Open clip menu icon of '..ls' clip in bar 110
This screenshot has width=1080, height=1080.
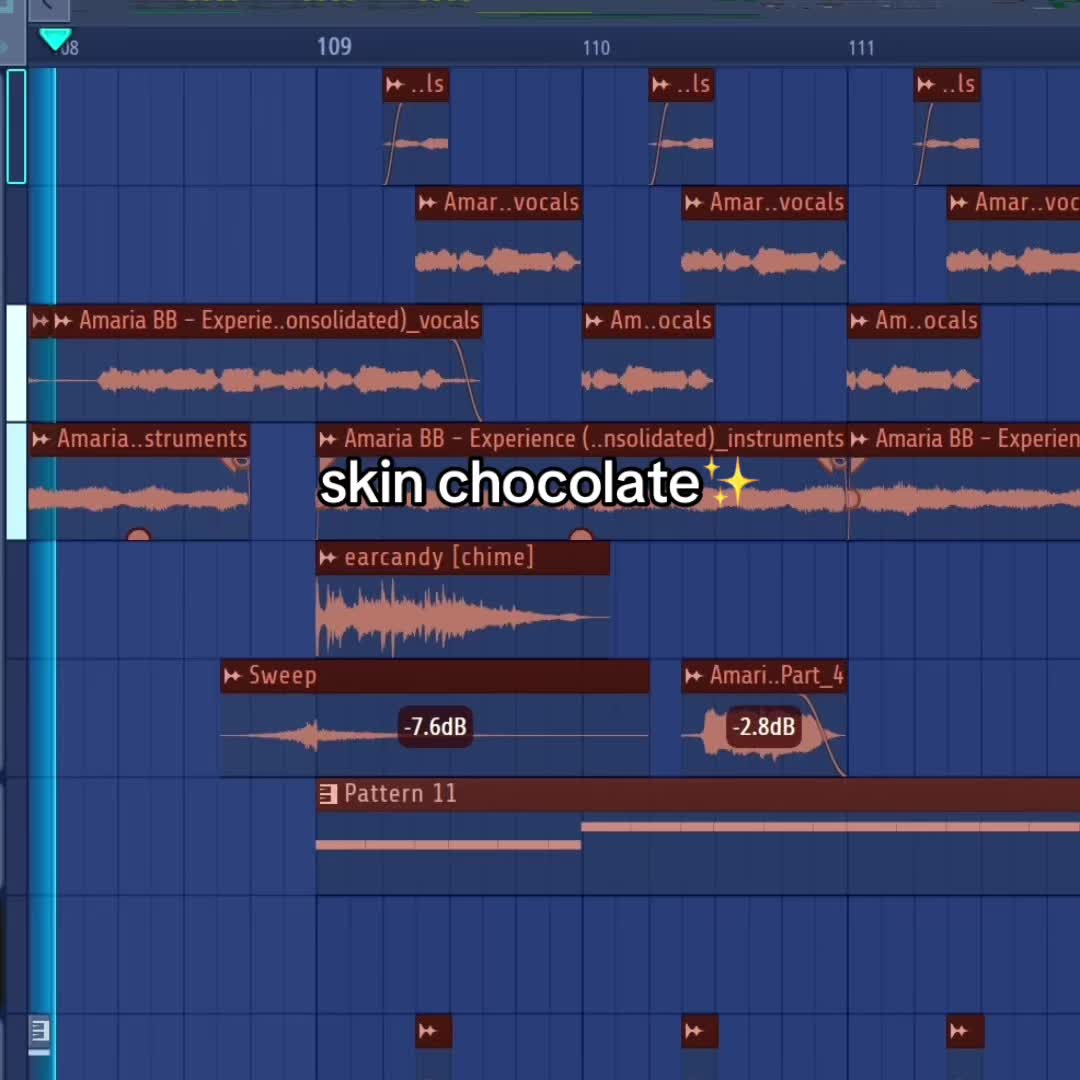[661, 85]
